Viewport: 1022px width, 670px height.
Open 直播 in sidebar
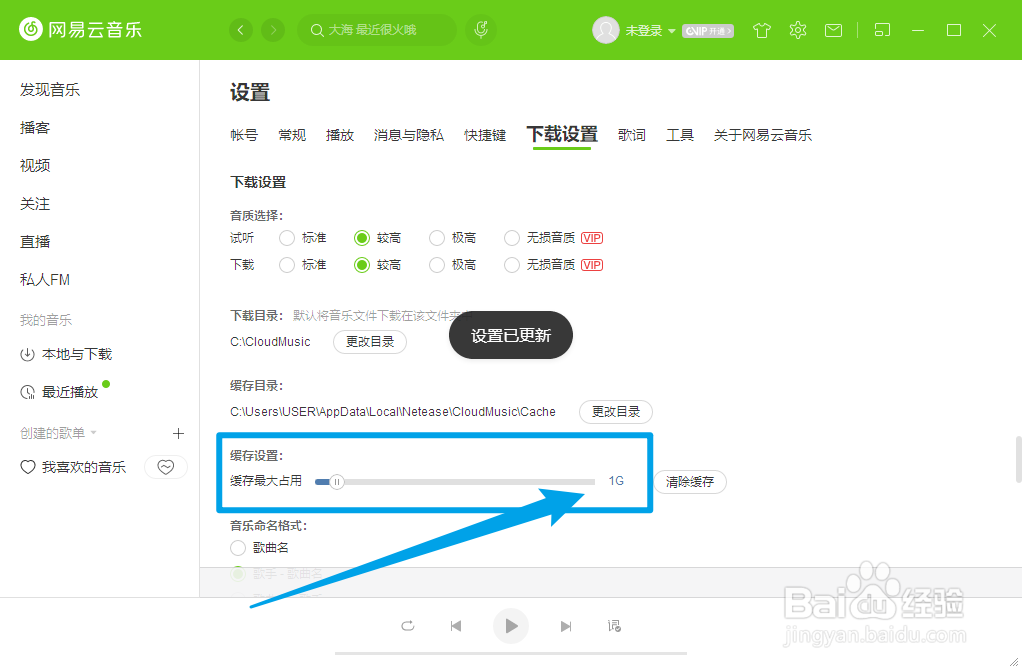pos(35,242)
